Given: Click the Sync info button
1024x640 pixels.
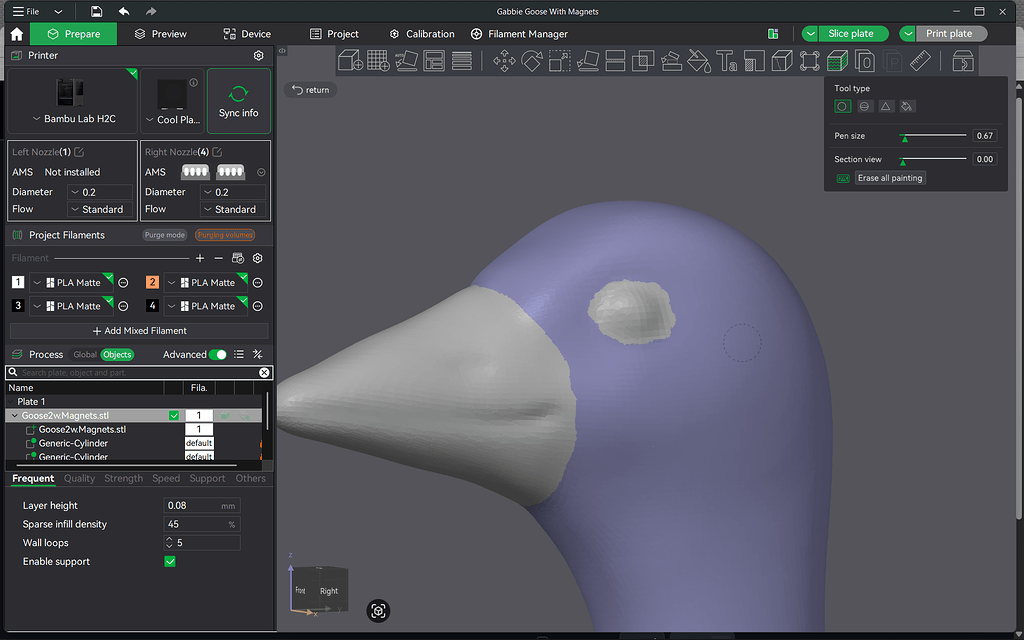Looking at the screenshot, I should point(238,101).
